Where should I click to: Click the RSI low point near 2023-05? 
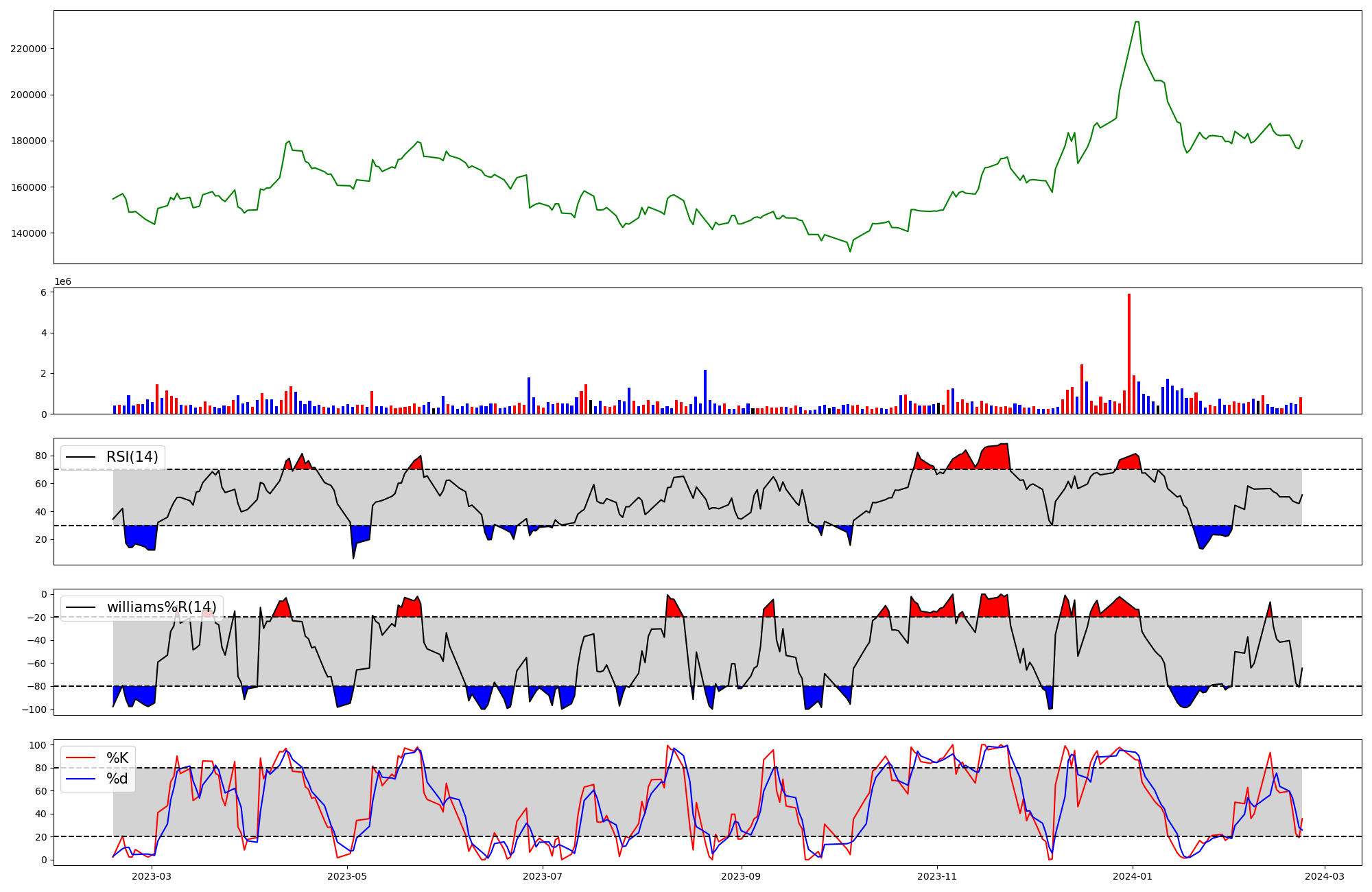[x=353, y=558]
